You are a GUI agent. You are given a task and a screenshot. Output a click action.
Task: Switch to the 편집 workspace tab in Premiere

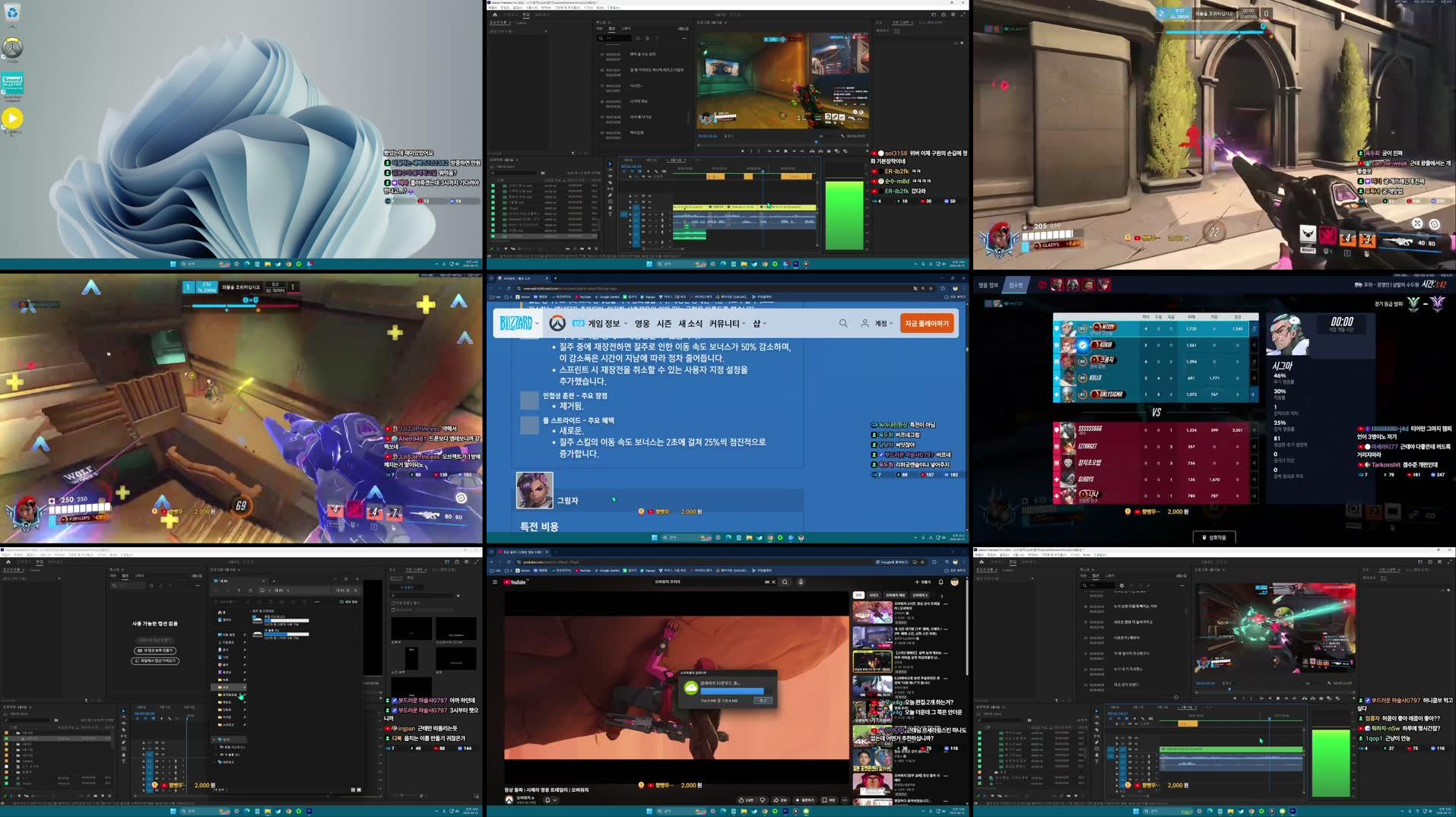point(527,14)
